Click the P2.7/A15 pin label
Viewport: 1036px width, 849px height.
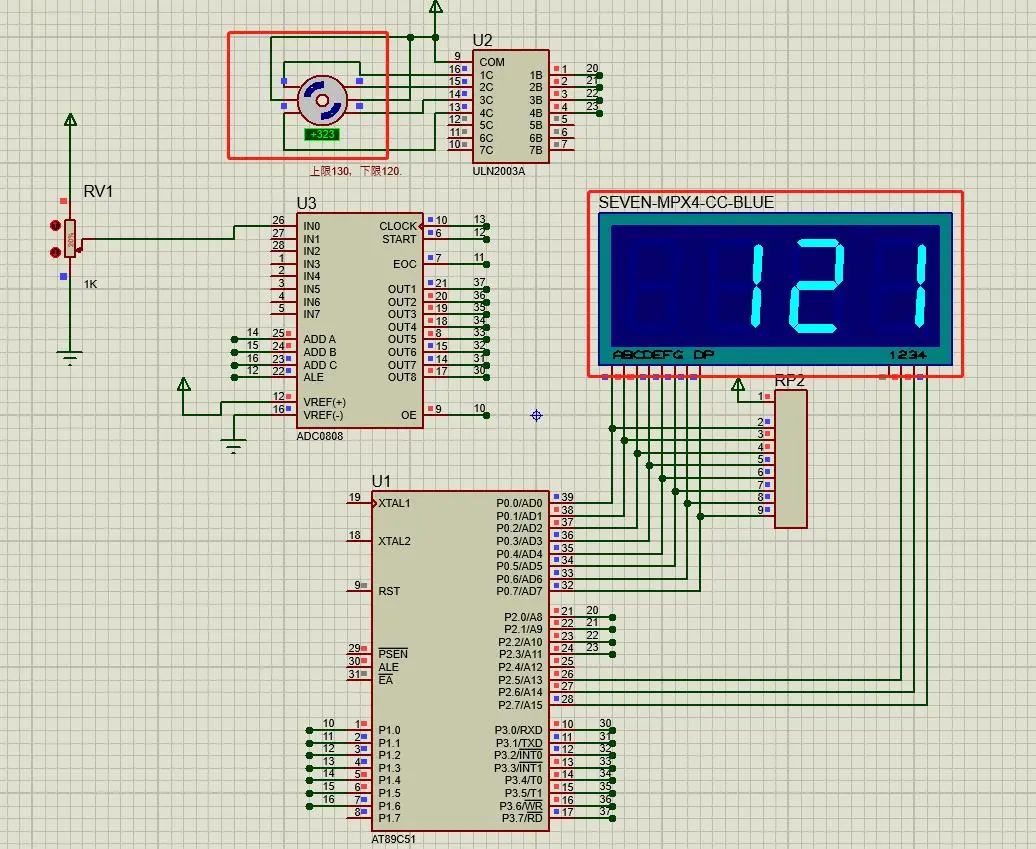point(521,705)
